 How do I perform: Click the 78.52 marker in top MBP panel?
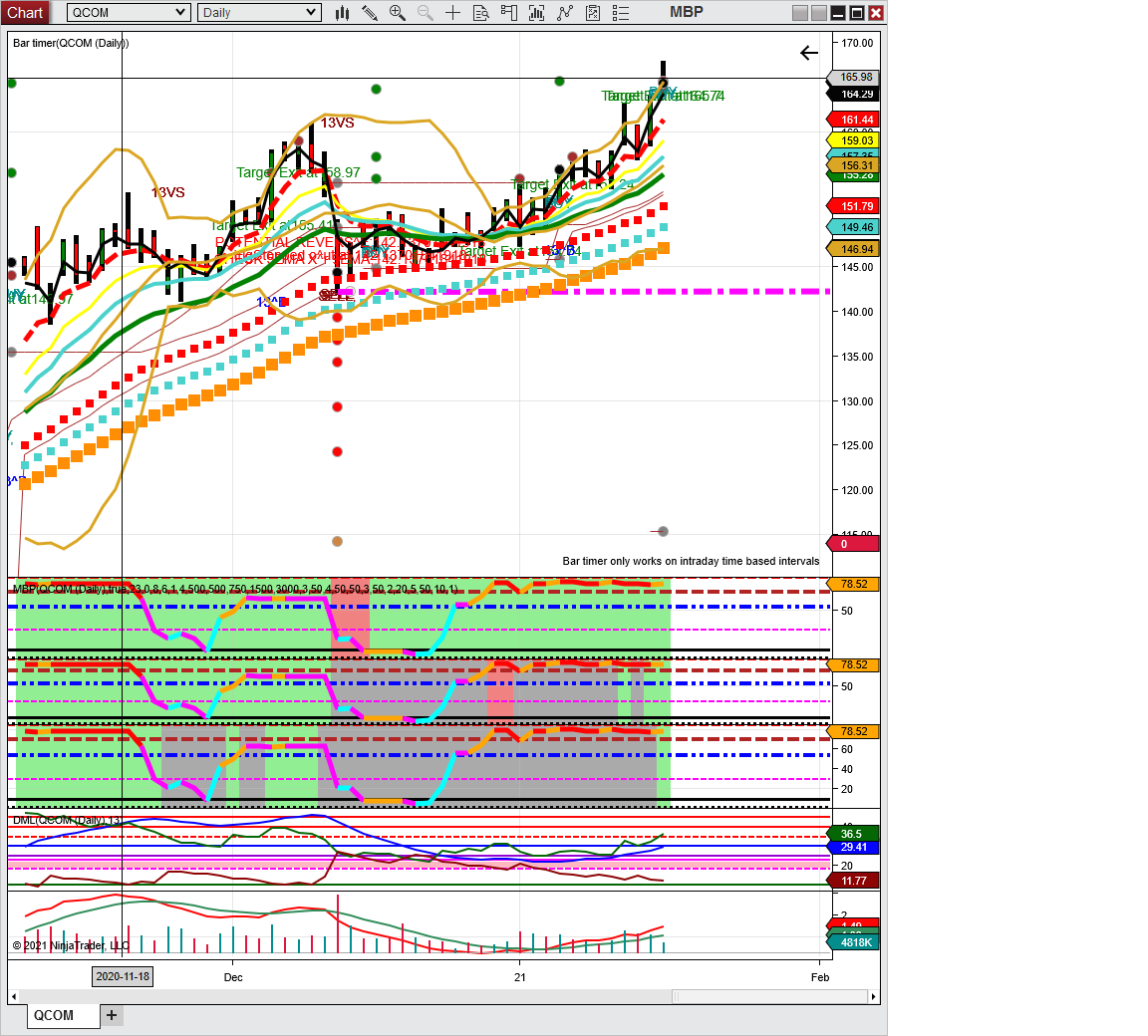854,584
